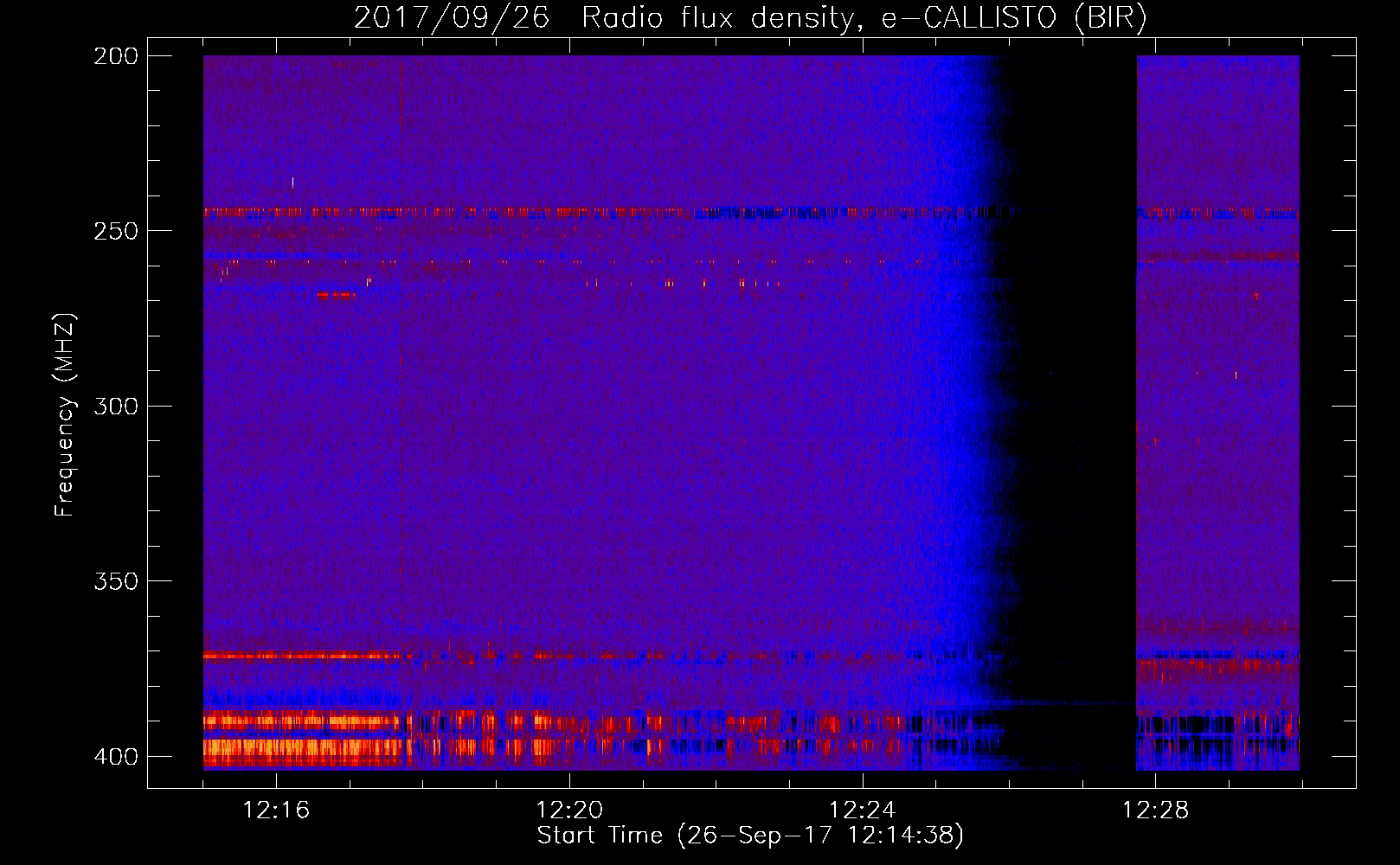Click the plot title '2017/09/26 Radio flux density, e-CALLISTO (BIR)'

[751, 17]
